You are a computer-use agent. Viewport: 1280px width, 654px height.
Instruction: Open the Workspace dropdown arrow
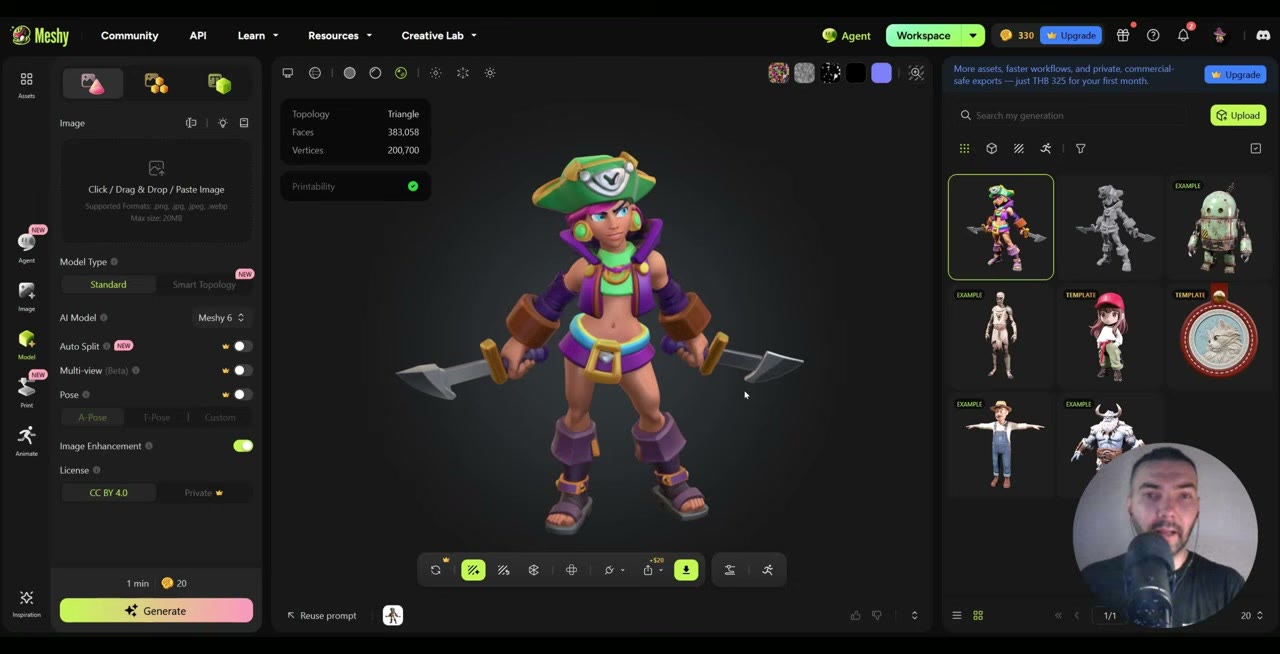(973, 35)
